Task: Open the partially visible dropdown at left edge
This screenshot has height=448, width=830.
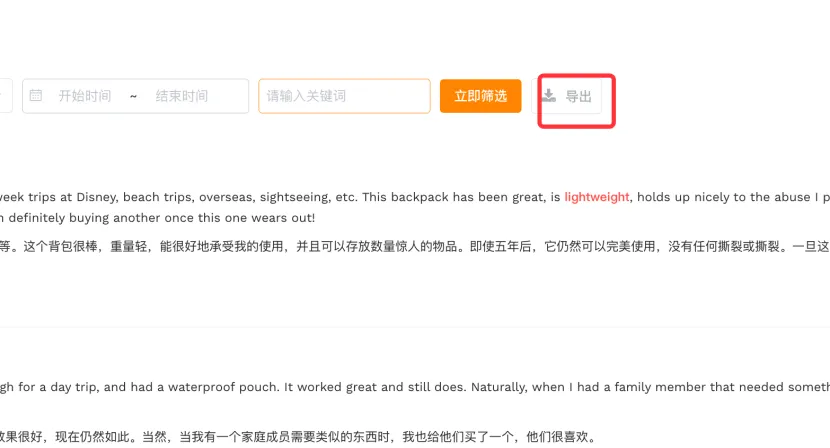Action: [5, 96]
